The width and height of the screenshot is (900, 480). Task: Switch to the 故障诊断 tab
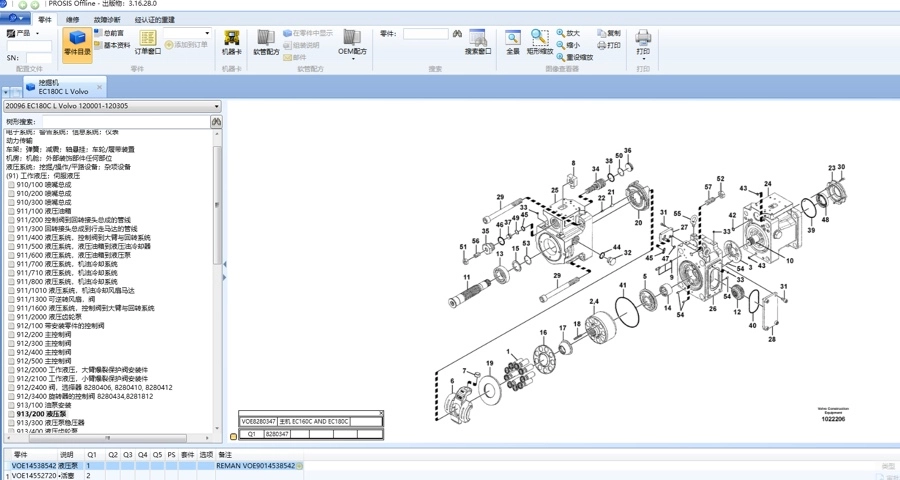click(107, 20)
